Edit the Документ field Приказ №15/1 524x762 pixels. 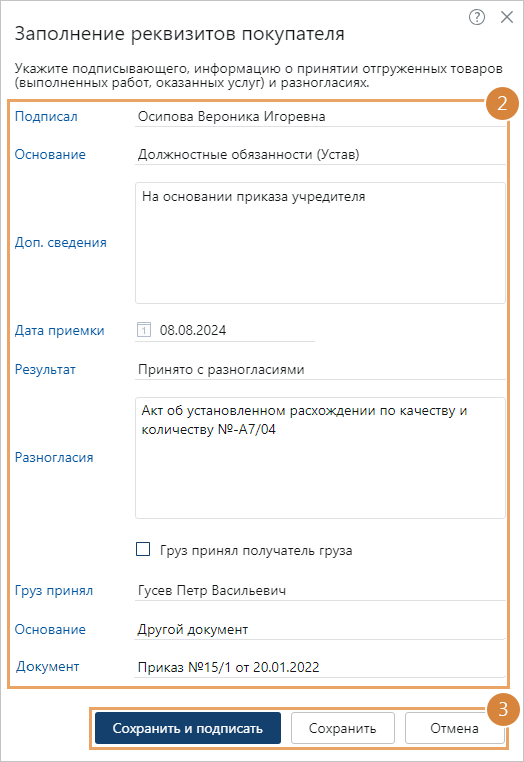point(320,667)
